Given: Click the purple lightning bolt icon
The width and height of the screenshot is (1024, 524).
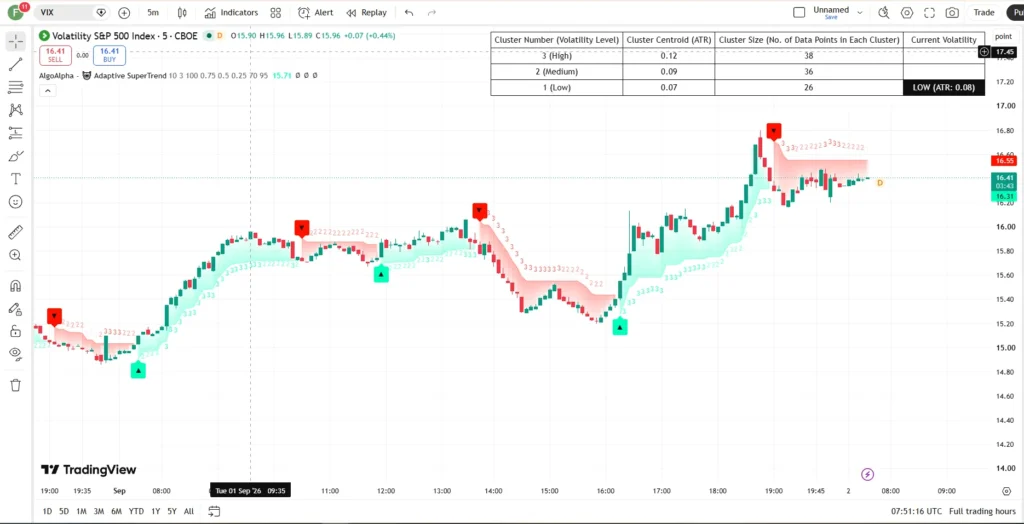Looking at the screenshot, I should click(x=867, y=474).
